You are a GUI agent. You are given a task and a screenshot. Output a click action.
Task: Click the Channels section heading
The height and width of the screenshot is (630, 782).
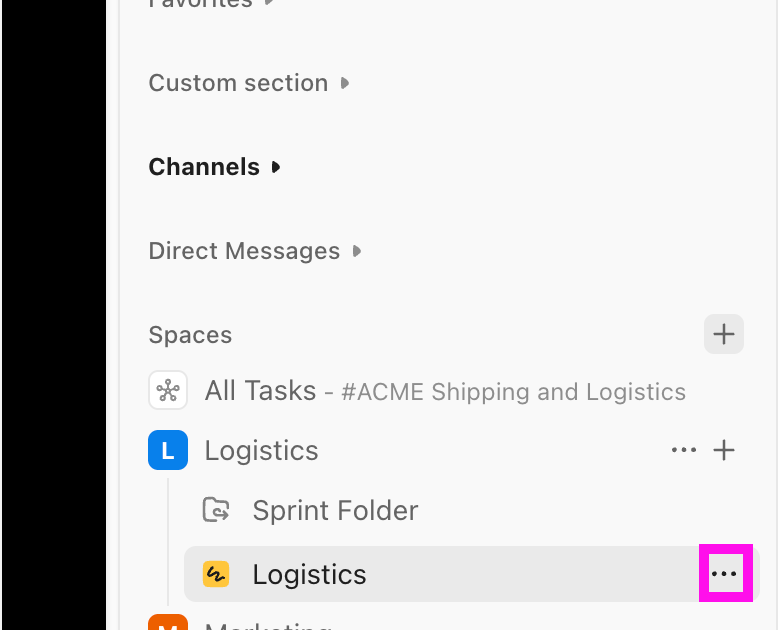pos(204,167)
